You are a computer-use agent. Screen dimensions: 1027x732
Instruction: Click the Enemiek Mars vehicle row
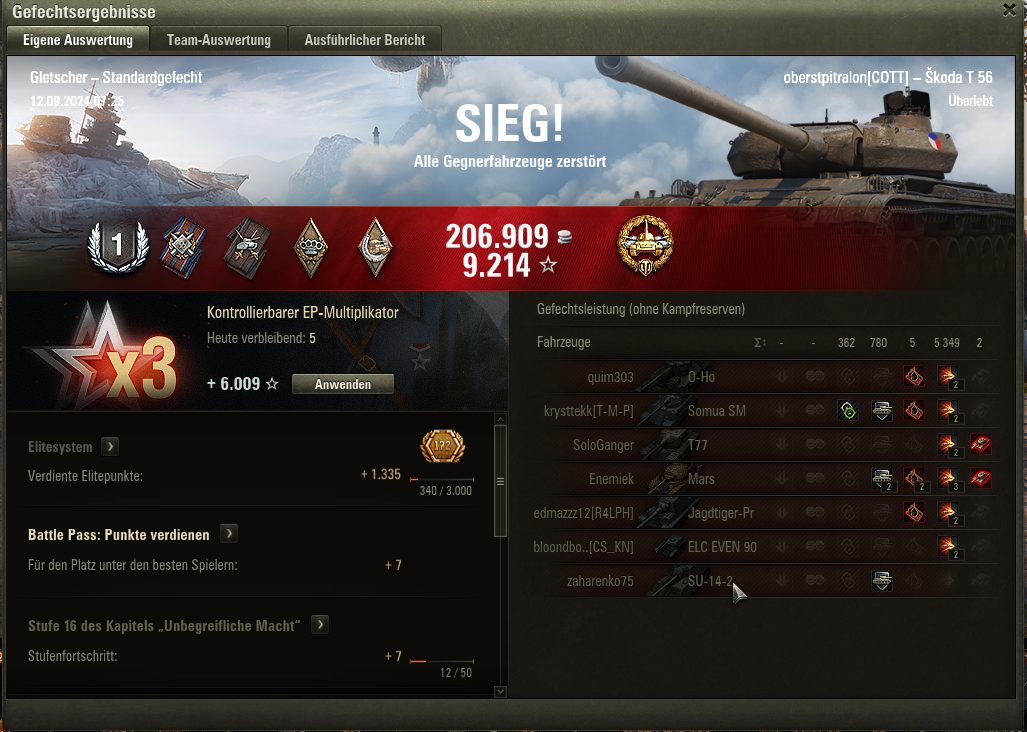pyautogui.click(x=766, y=479)
